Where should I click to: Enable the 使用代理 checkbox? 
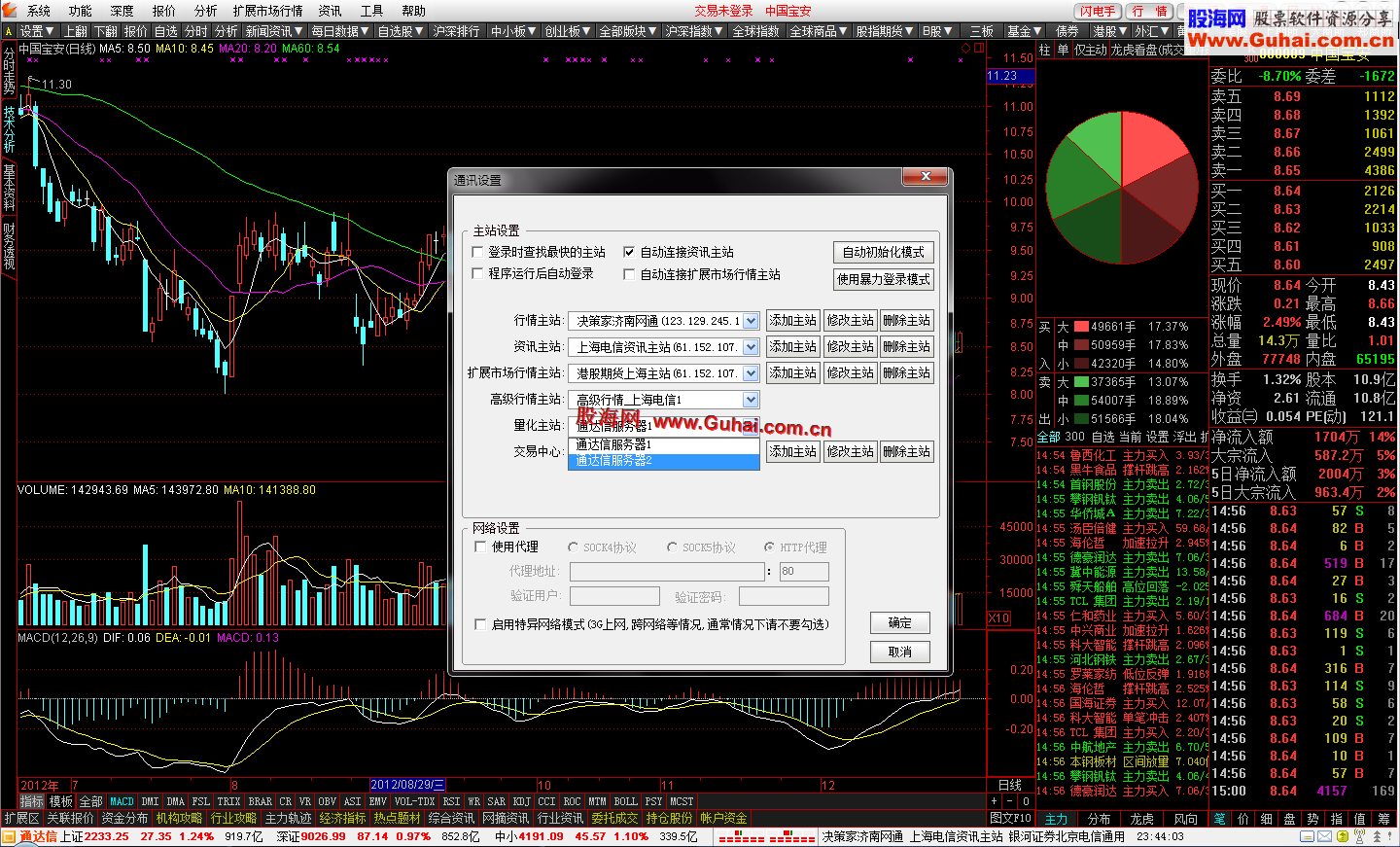tap(480, 547)
